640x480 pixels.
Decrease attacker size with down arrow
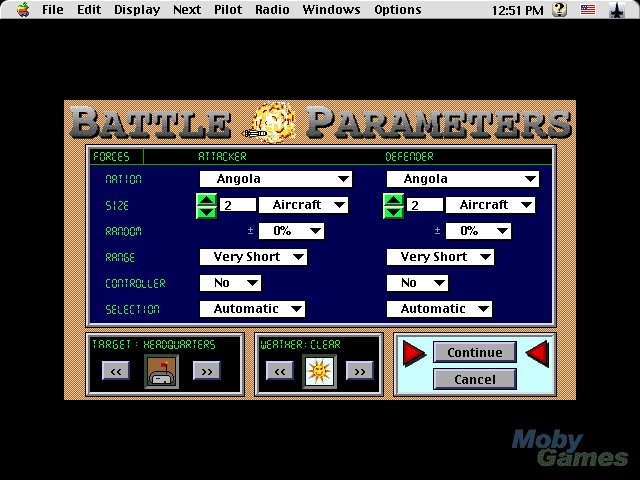pos(206,213)
